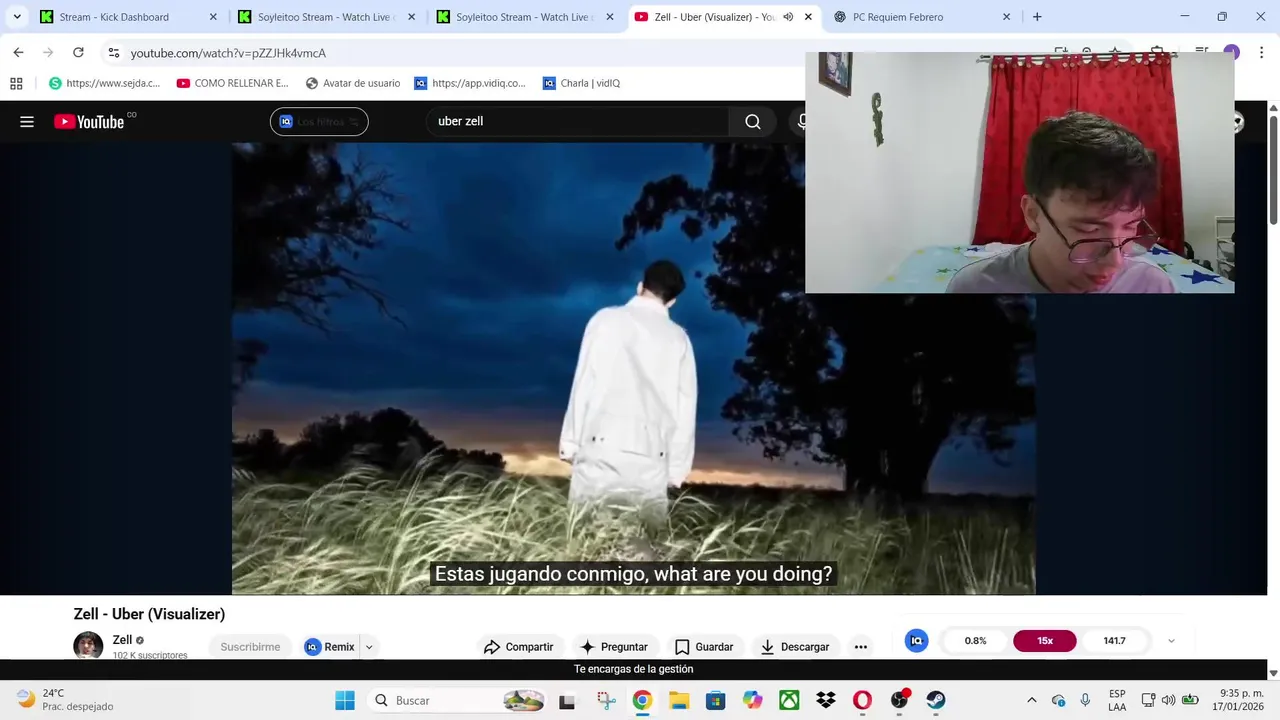Close the 'Stream - Kick Dashboard' tab
Screen dimensions: 1280x720
pos(212,17)
